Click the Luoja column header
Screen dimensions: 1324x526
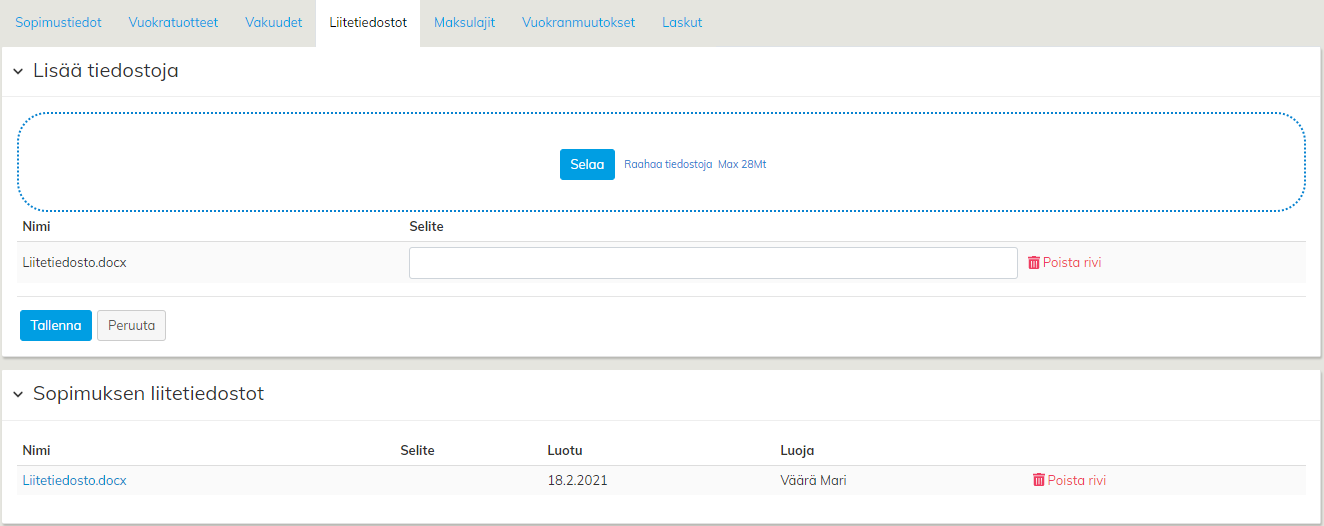tap(797, 450)
